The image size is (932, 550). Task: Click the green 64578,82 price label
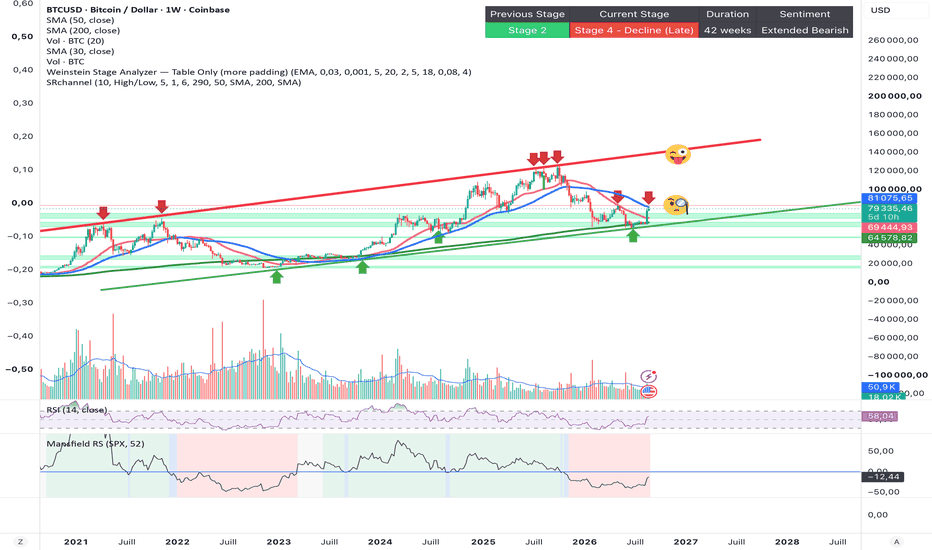coord(889,238)
